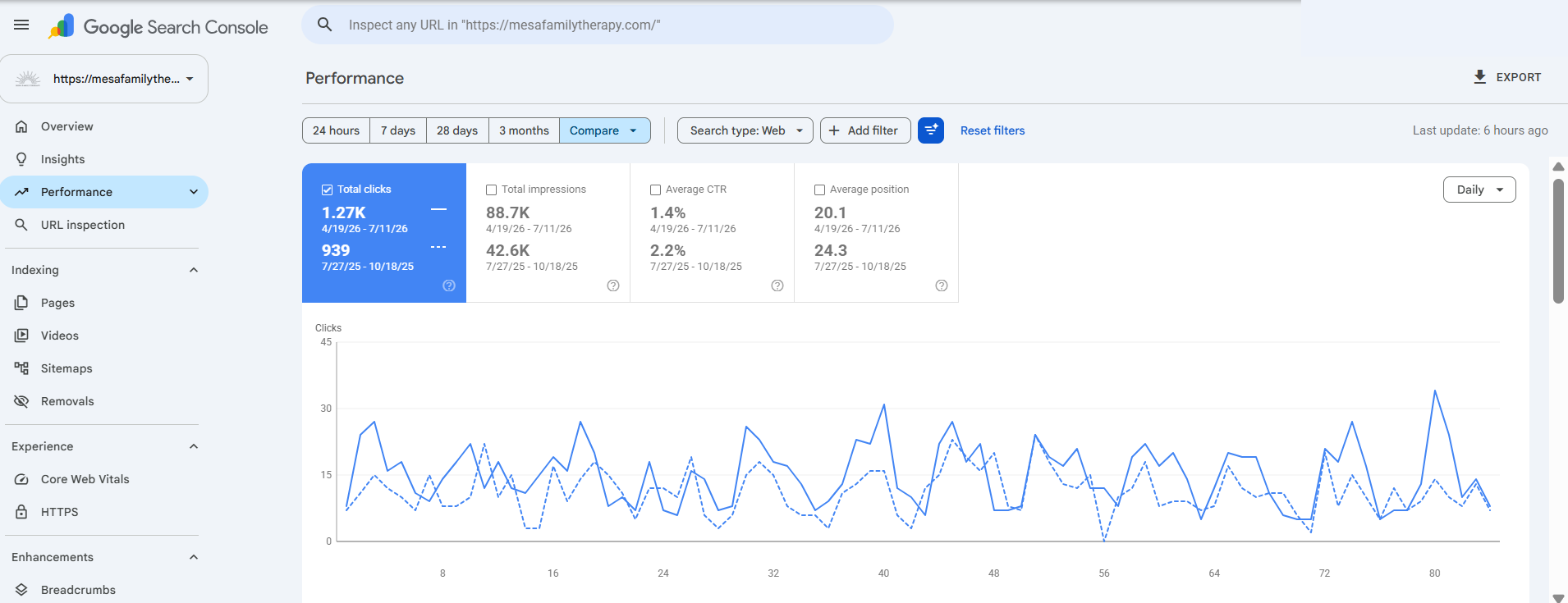The image size is (1568, 603).
Task: Click the HTTPS lock icon
Action: click(x=22, y=512)
